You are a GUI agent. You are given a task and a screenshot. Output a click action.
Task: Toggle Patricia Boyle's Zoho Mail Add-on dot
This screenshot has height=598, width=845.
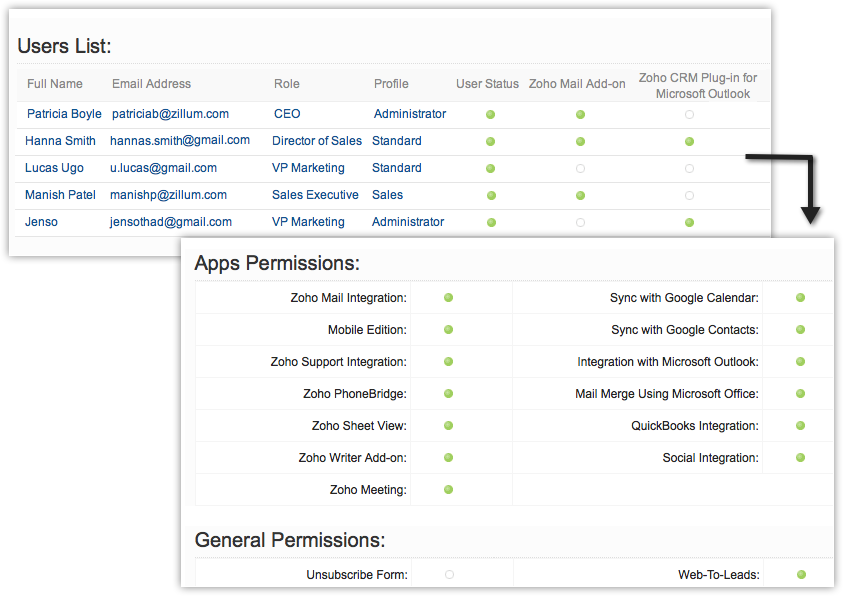click(x=580, y=115)
